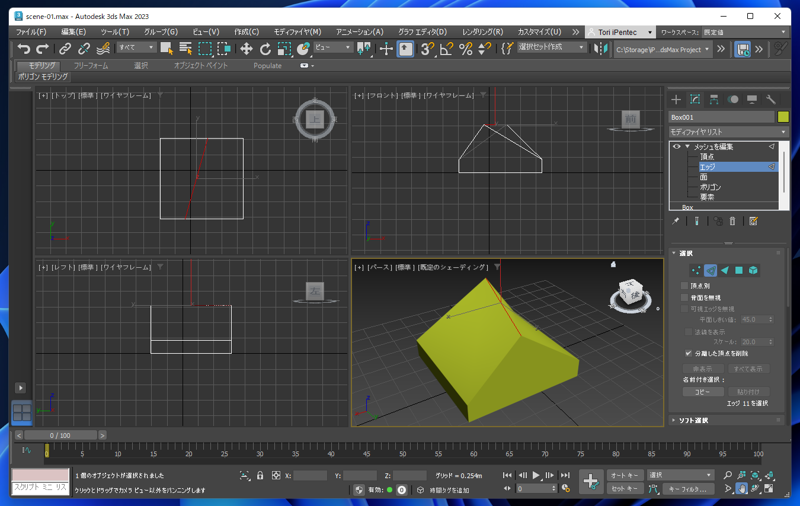Open the 編集(E) menu
The image size is (800, 506).
pos(73,32)
